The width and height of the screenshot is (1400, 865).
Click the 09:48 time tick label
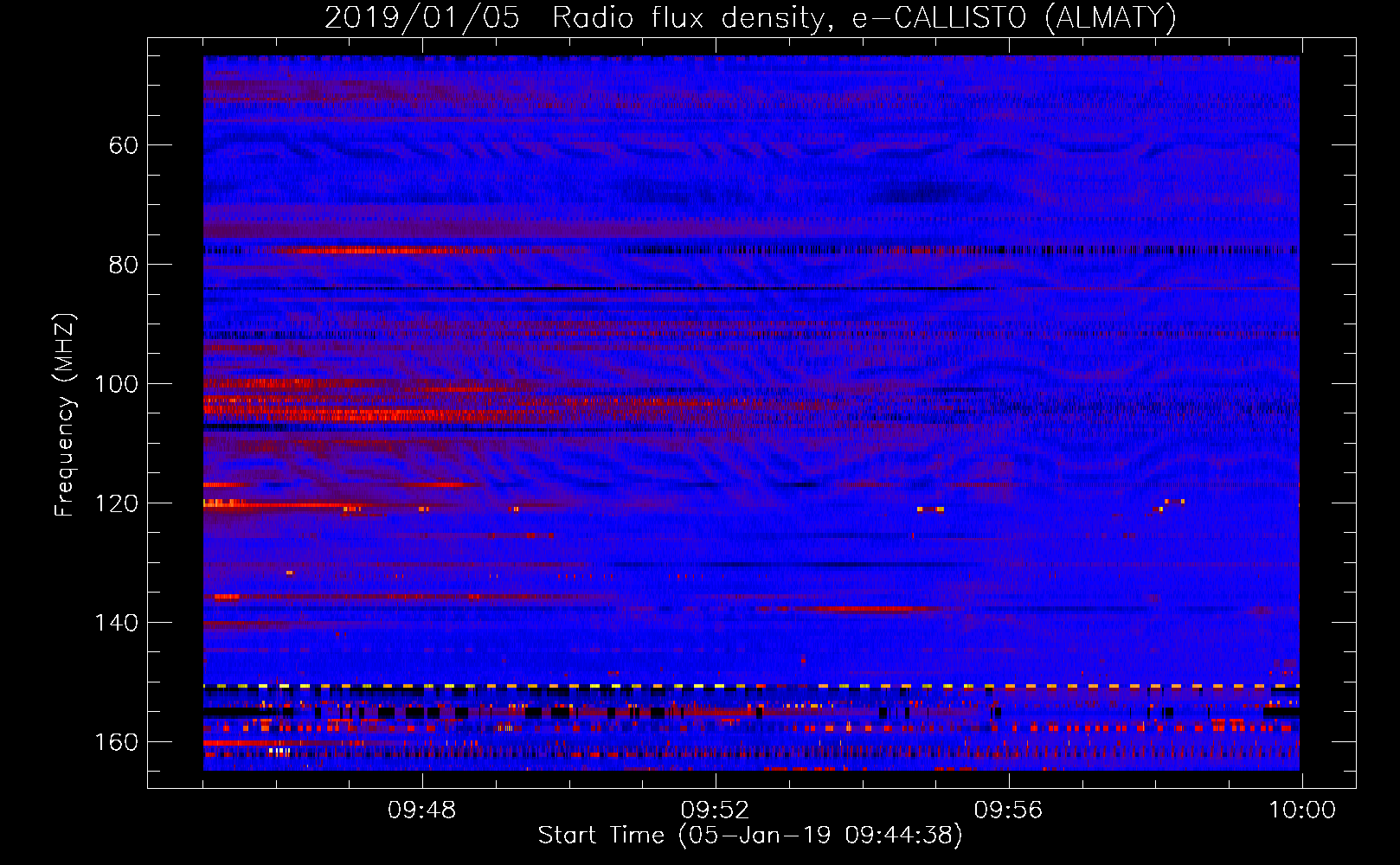pyautogui.click(x=421, y=811)
